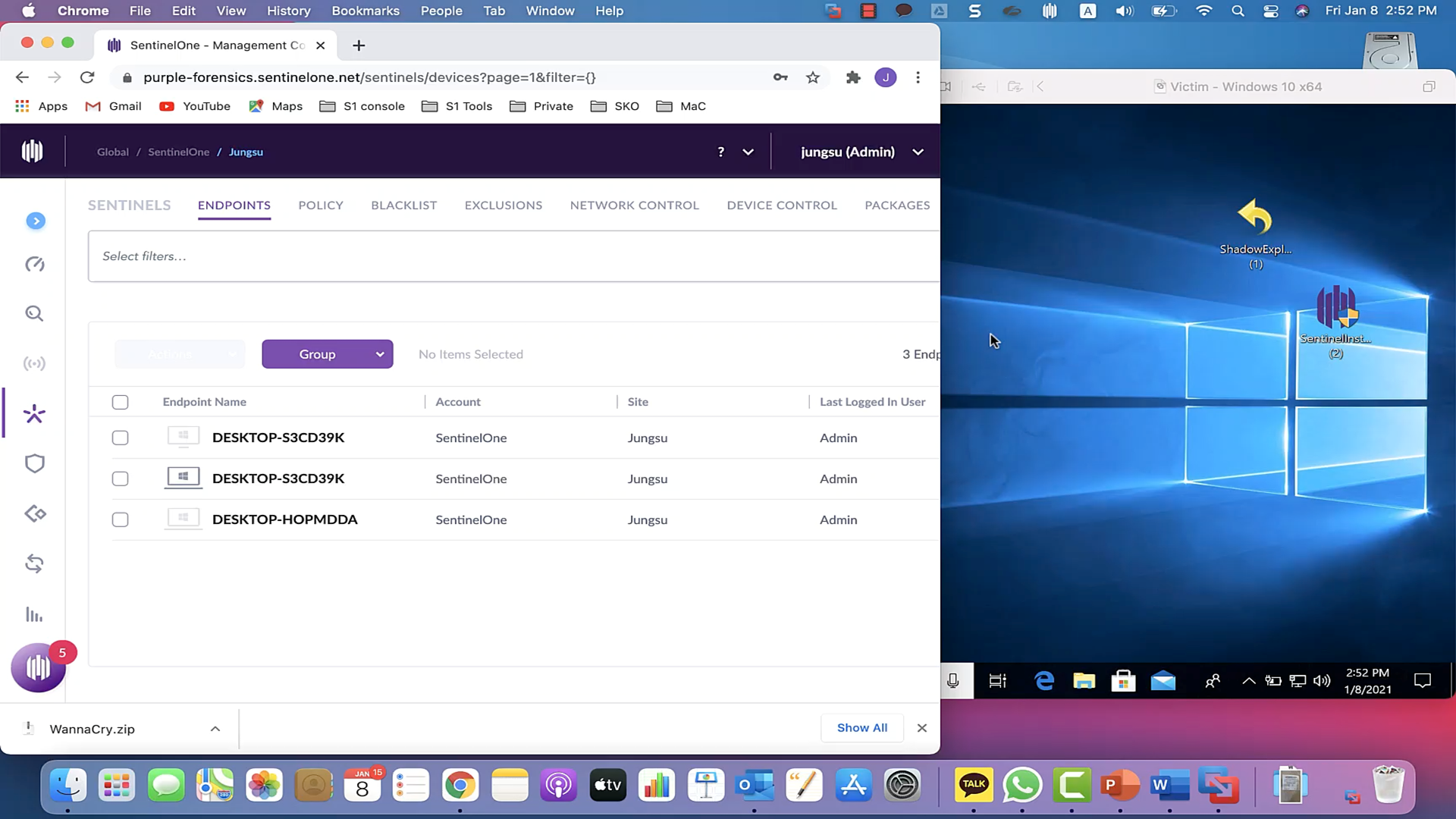Click the Activity broadcast icon in sidebar
Screen dimensions: 1456x819
coord(34,363)
